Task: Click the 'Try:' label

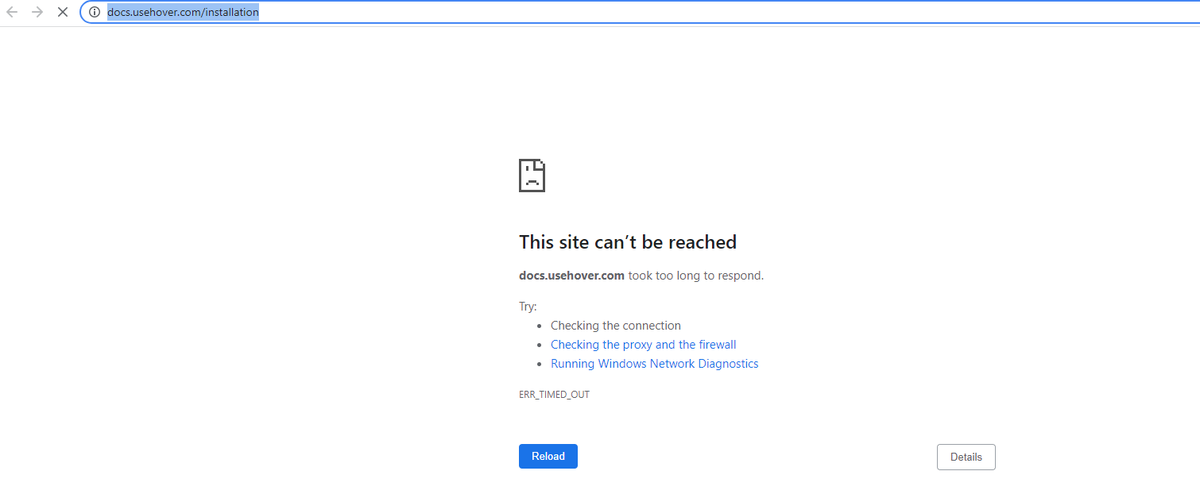Action: pos(528,306)
